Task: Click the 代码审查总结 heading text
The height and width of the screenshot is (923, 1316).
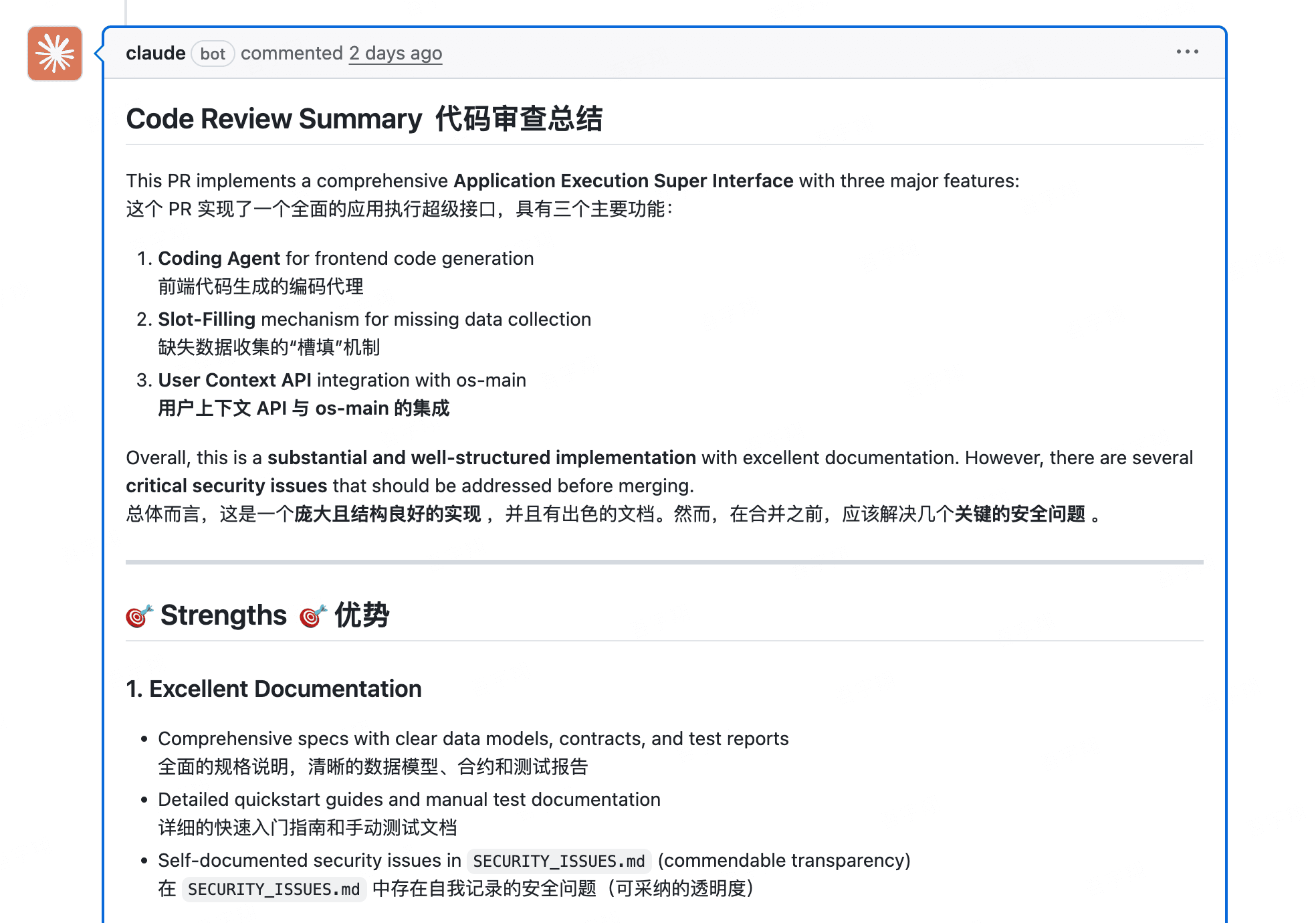Action: tap(519, 119)
